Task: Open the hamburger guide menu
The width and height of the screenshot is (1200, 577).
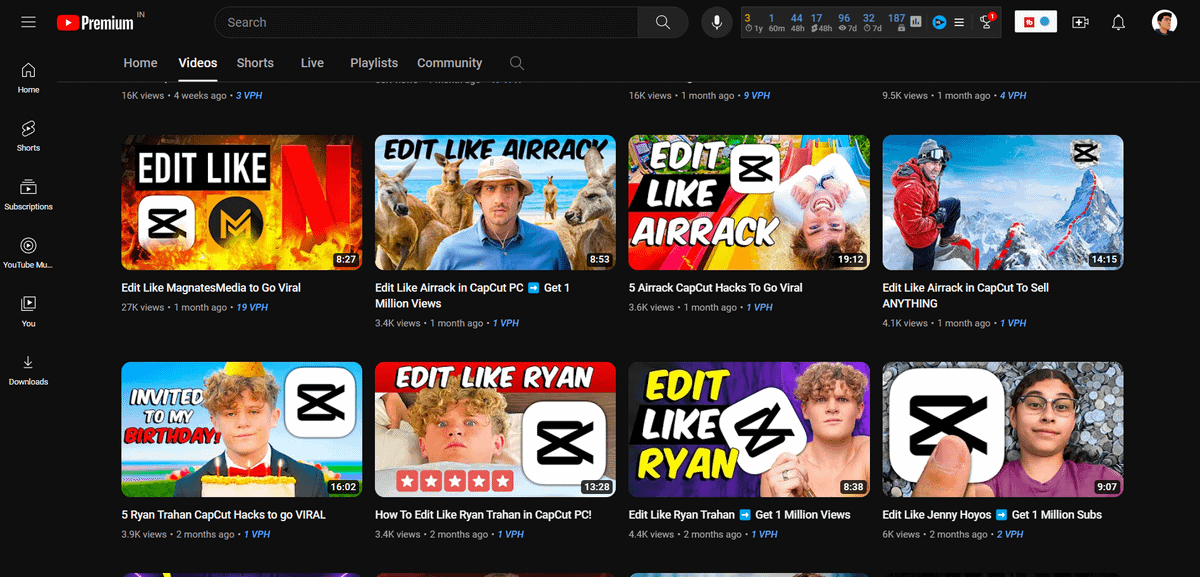Action: click(x=28, y=22)
